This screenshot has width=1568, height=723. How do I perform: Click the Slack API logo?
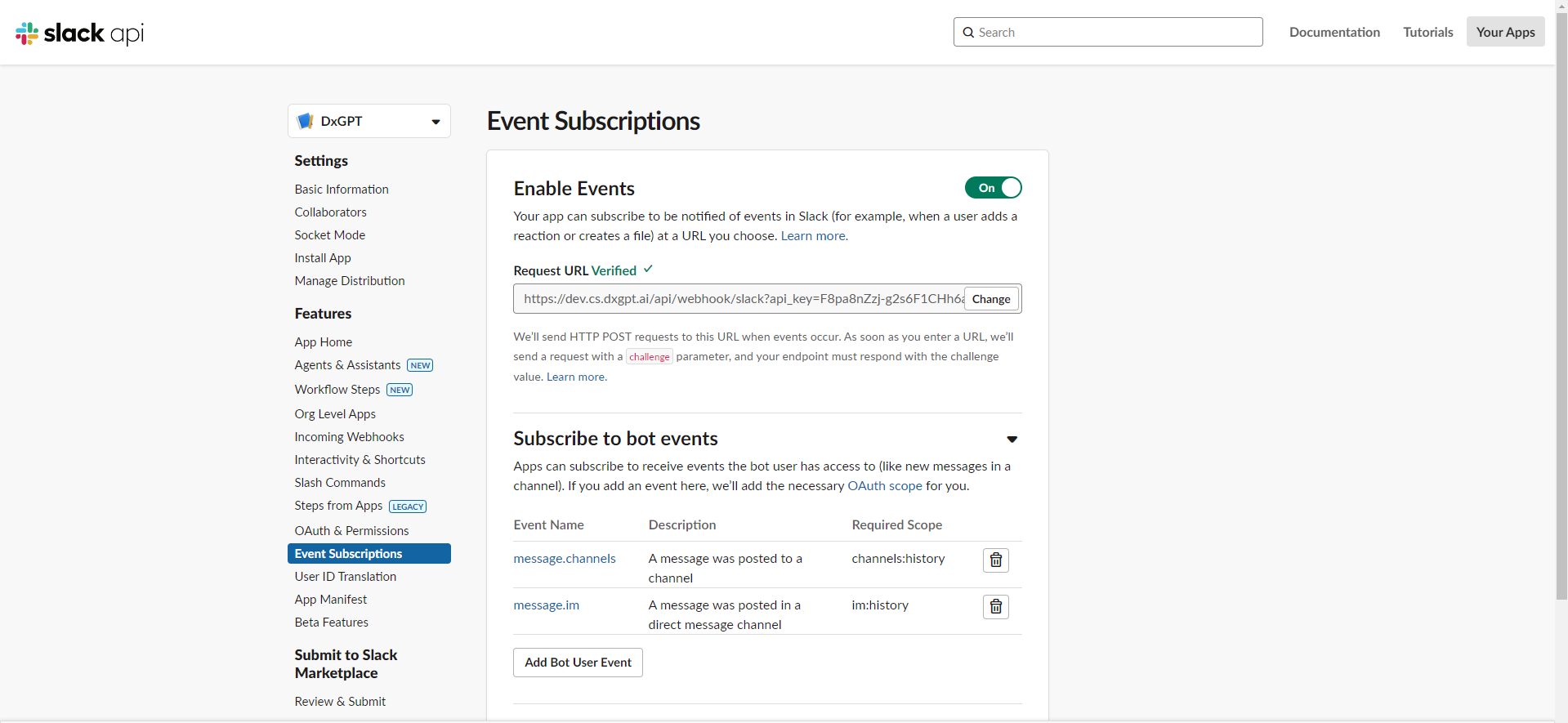(80, 33)
